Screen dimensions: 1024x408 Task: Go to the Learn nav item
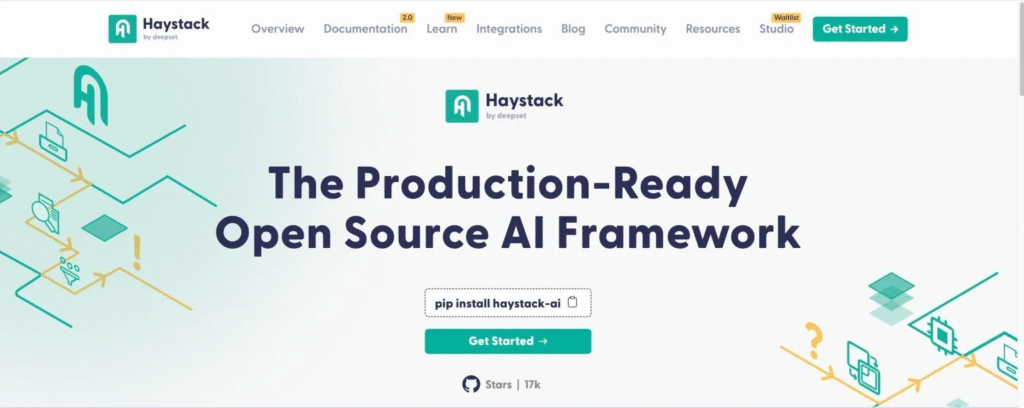click(x=441, y=29)
